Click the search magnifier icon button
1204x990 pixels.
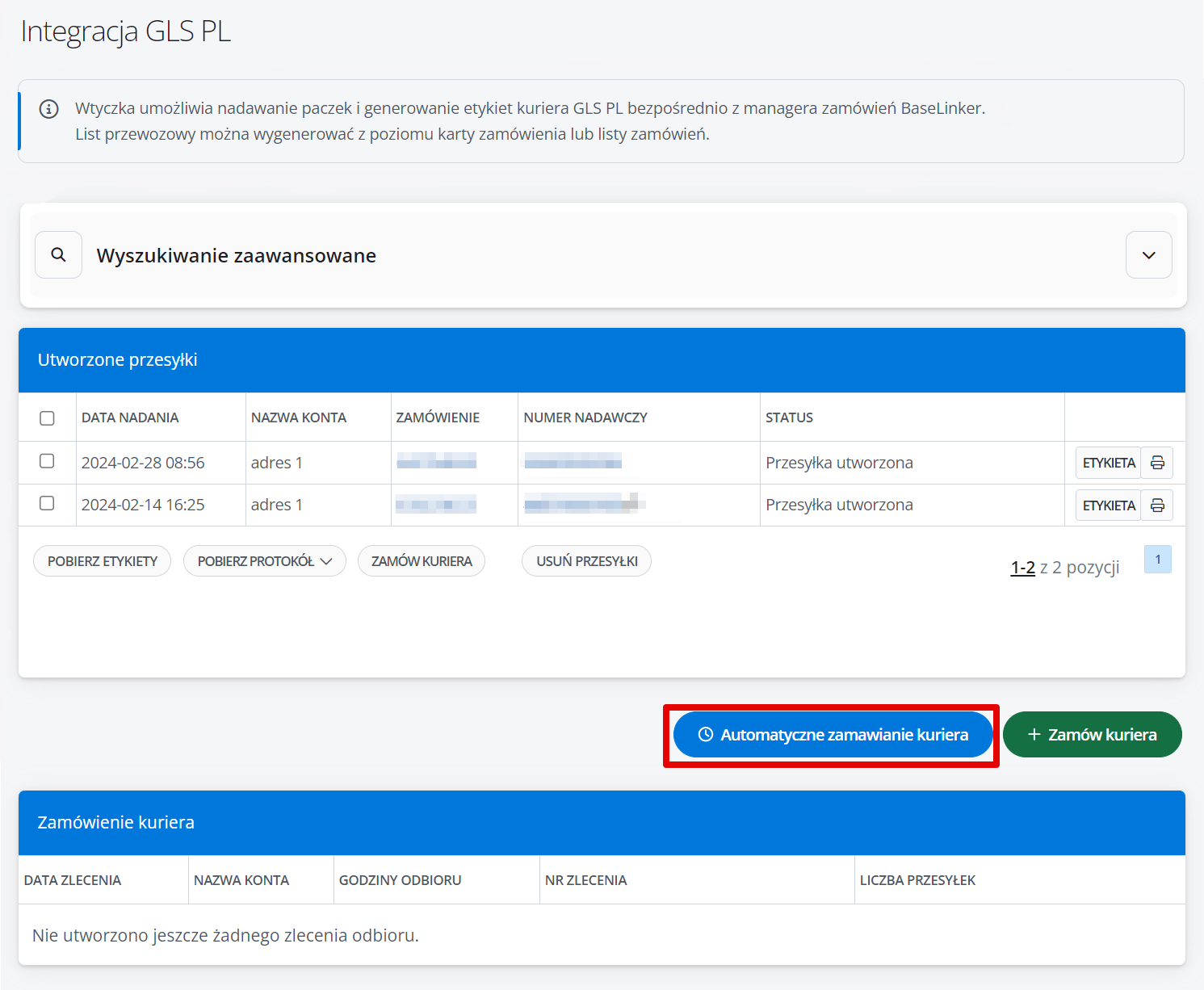(58, 255)
